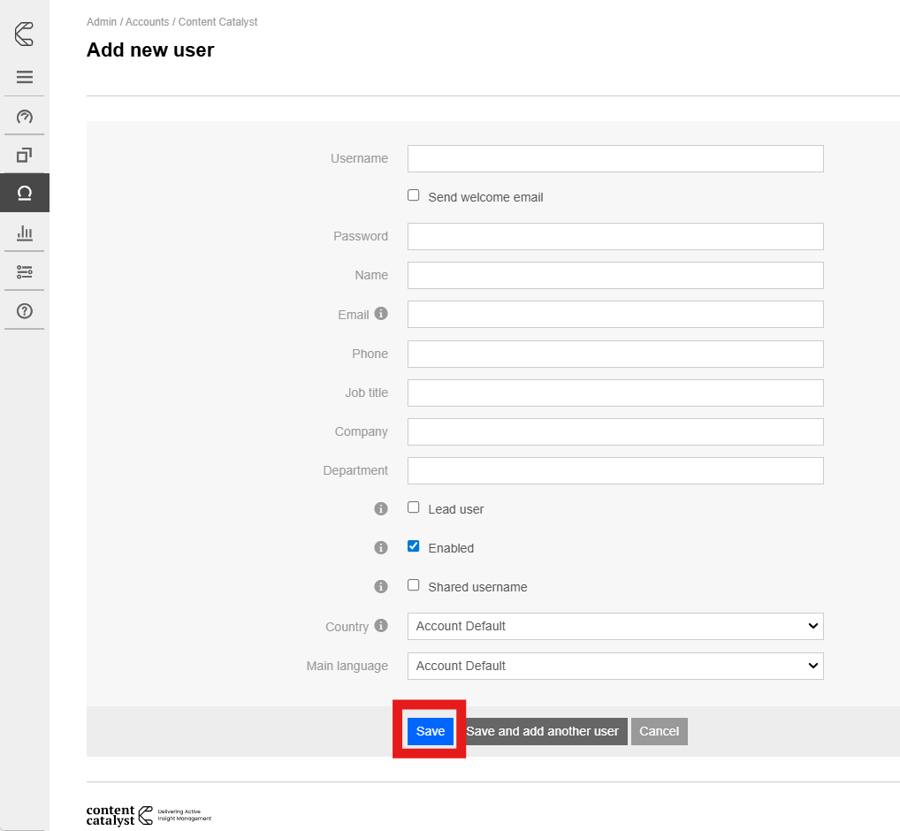This screenshot has width=900, height=831.
Task: Focus the Phone input field
Action: (x=615, y=354)
